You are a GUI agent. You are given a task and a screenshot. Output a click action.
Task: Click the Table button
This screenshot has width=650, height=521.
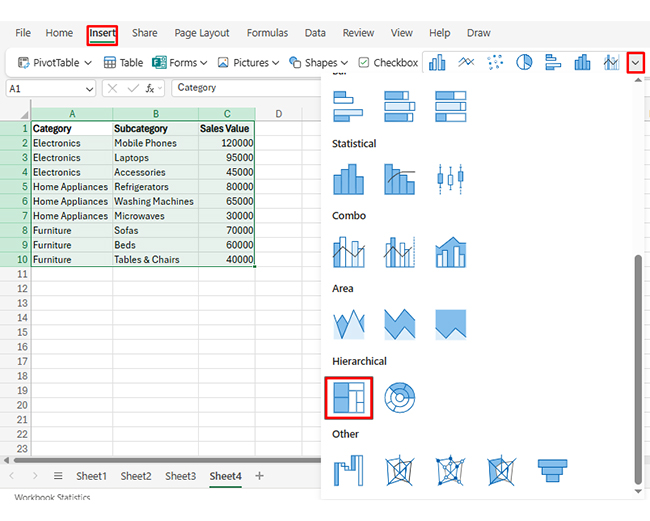(x=123, y=63)
